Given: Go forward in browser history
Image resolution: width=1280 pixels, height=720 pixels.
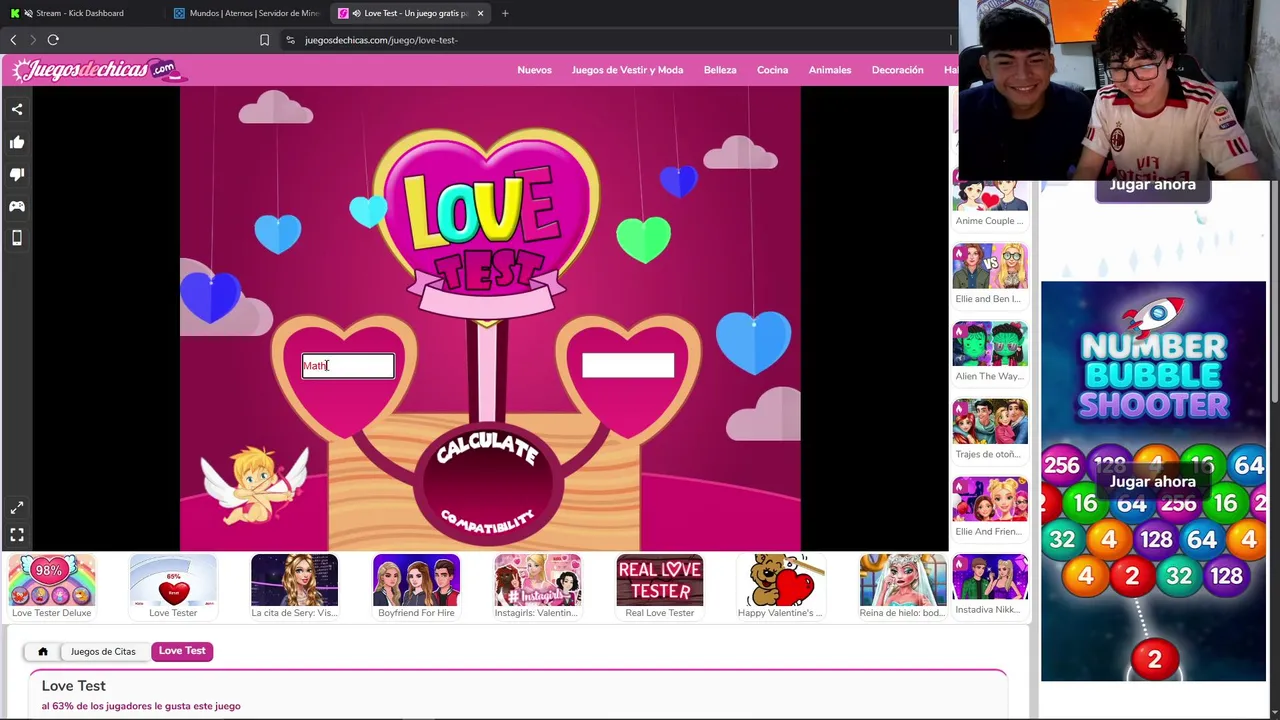Looking at the screenshot, I should tap(33, 40).
